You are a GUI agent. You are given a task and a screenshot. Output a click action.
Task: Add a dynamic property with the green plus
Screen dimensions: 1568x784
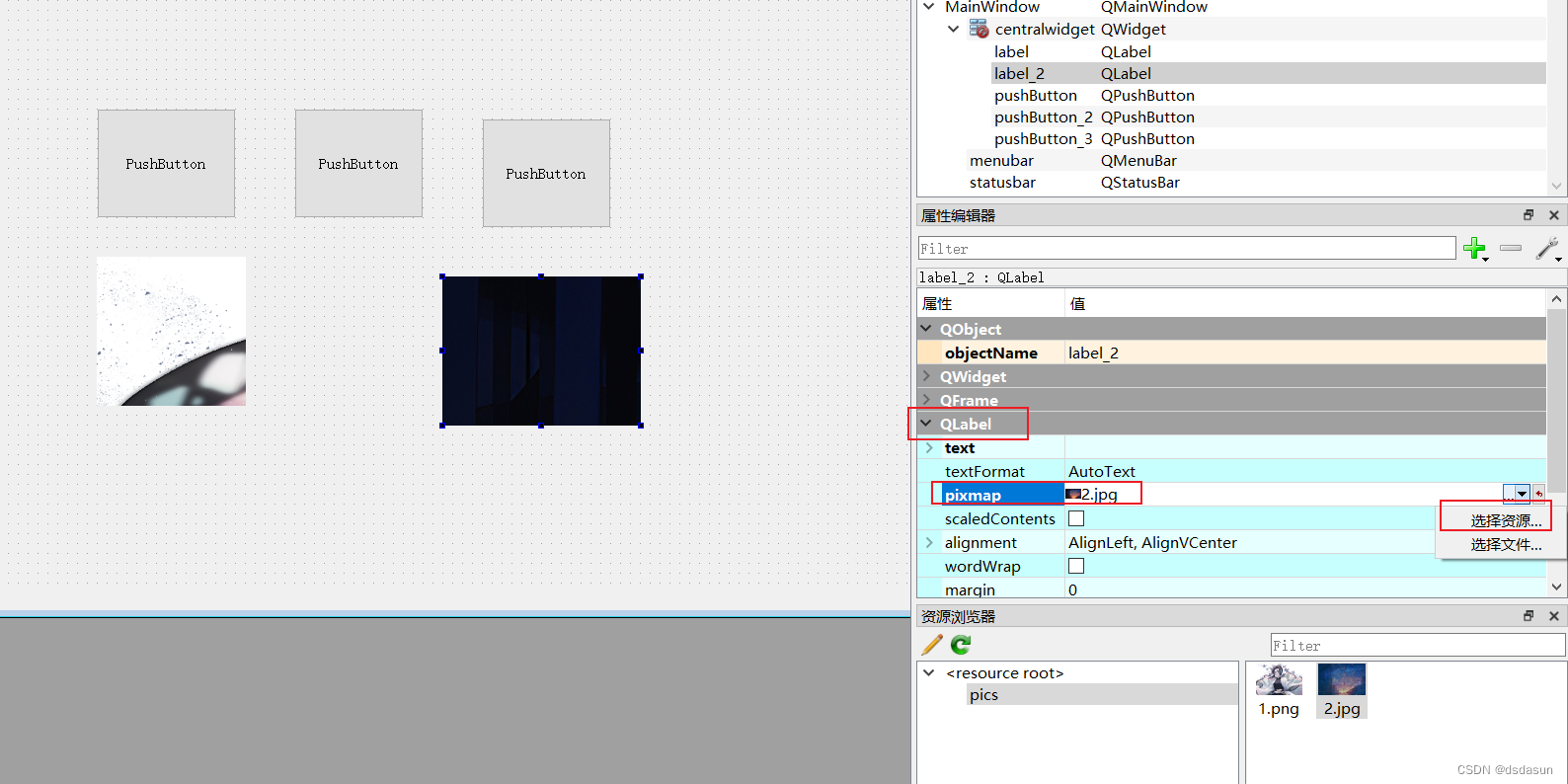[1474, 249]
